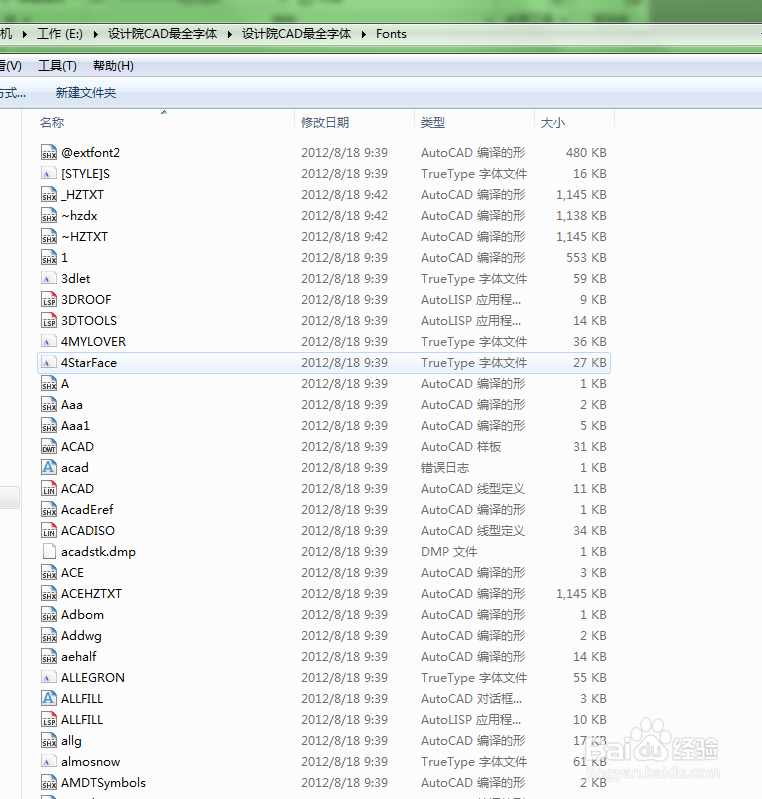
Task: Select the Adbom file row
Action: [324, 615]
